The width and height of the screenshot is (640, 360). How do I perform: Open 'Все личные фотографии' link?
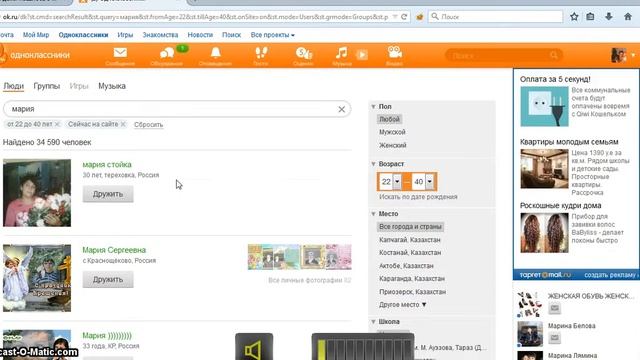(x=309, y=280)
